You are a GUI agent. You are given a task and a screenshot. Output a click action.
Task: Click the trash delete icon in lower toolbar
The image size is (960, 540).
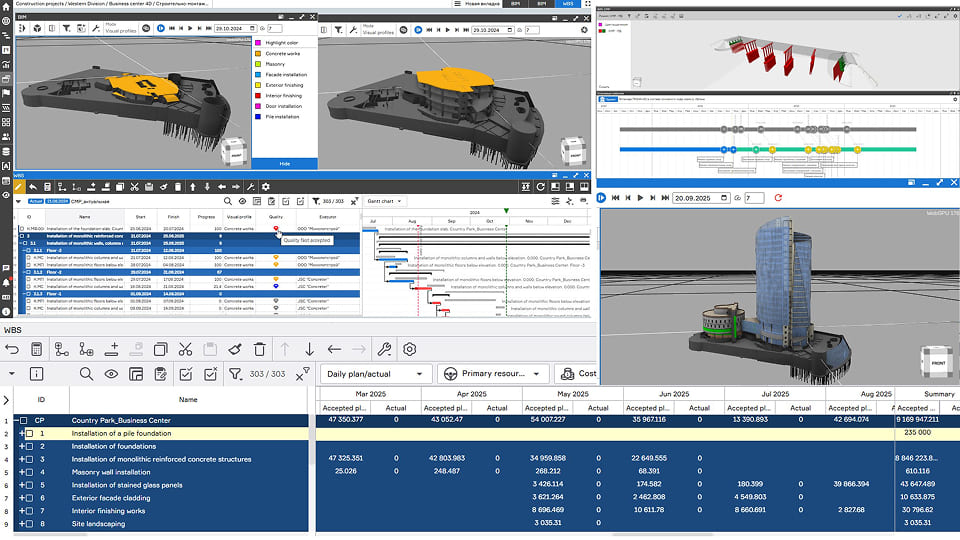[x=260, y=349]
